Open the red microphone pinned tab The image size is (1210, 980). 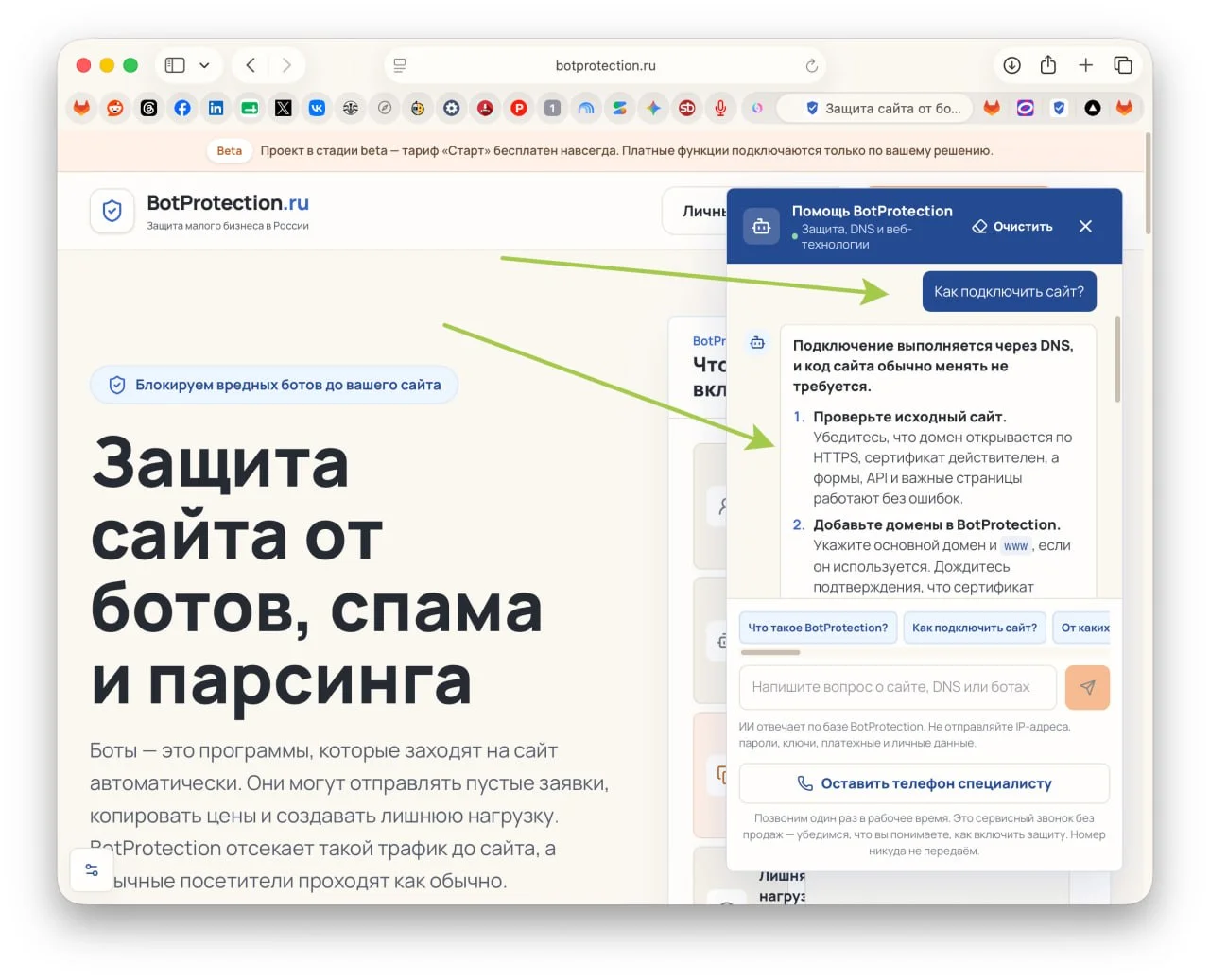tap(720, 108)
